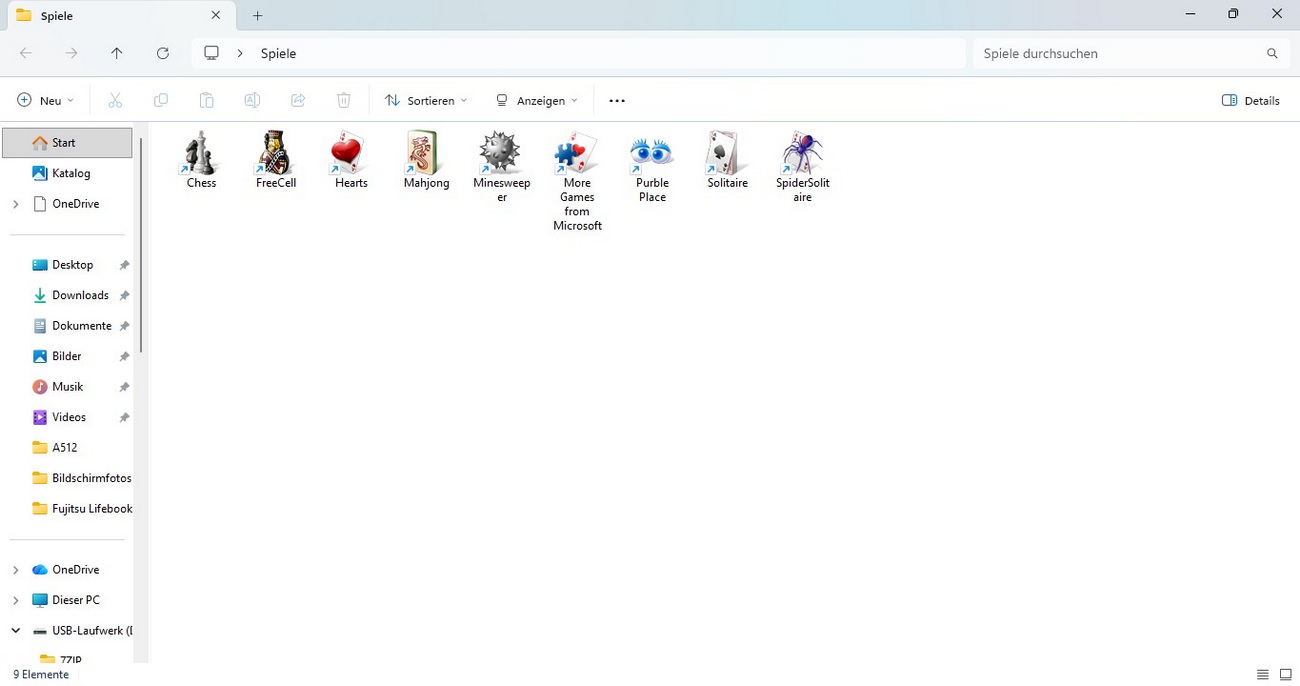The height and width of the screenshot is (686, 1300).
Task: Select the Purble Place eyes icon
Action: 652,154
